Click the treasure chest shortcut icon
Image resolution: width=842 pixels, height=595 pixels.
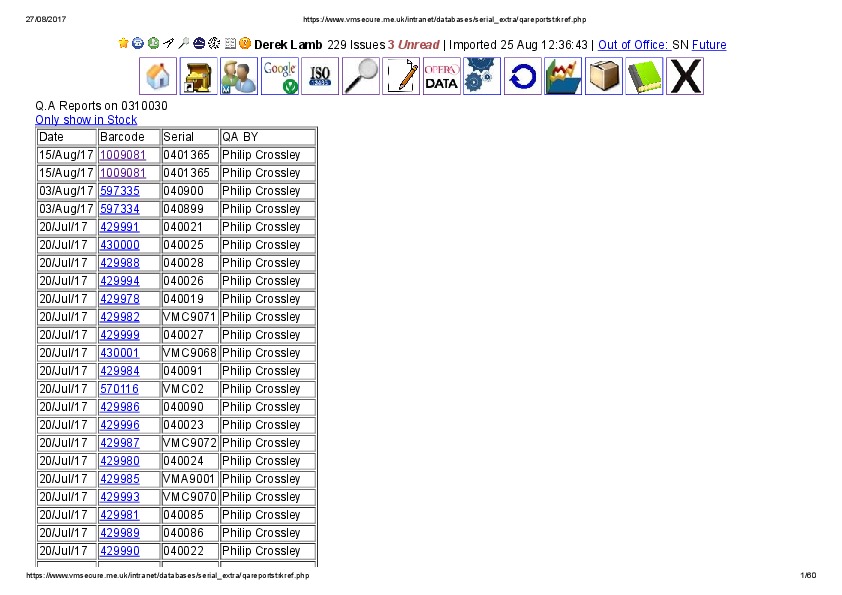198,77
